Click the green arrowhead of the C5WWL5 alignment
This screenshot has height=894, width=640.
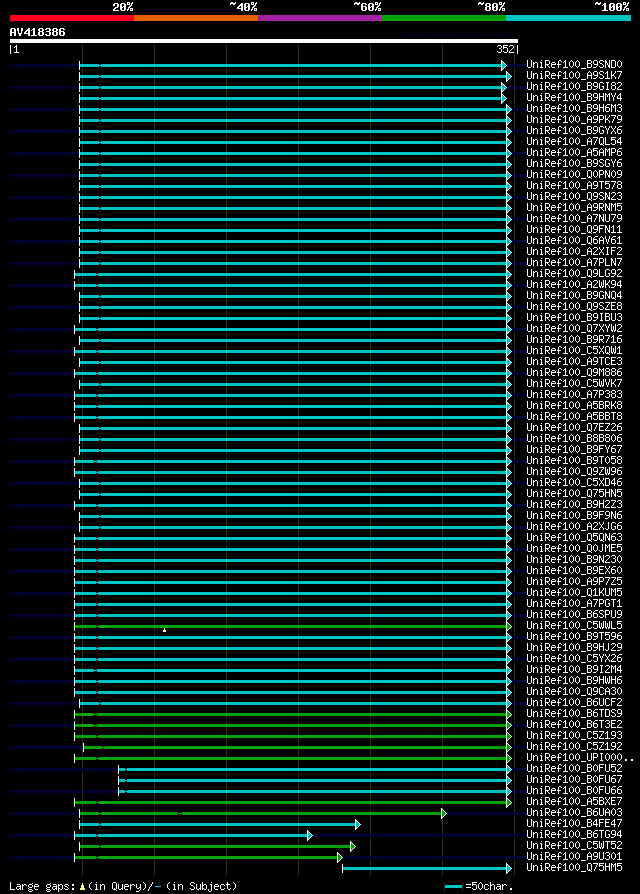tap(509, 627)
